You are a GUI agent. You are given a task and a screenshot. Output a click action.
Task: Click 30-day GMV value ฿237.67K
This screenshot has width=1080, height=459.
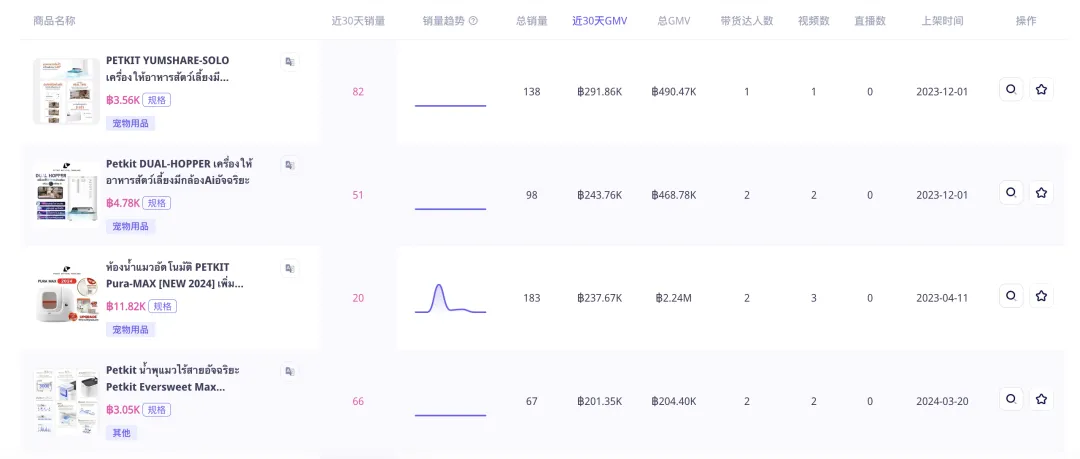(599, 298)
